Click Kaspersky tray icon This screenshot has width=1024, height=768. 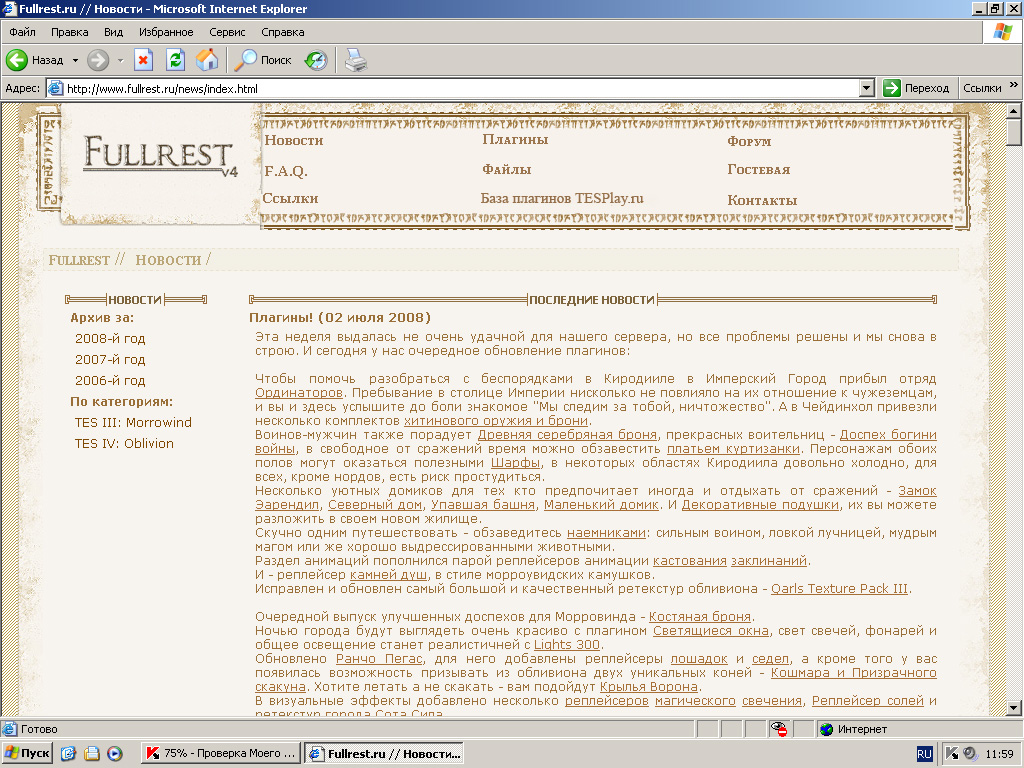pyautogui.click(x=952, y=754)
